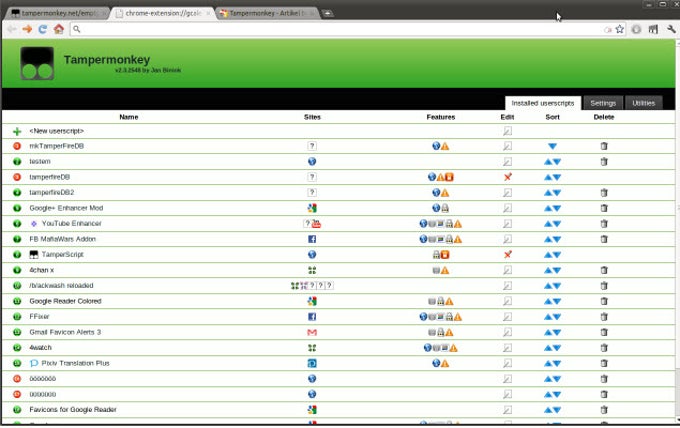Click the red X edit icon for TamperScript

507,255
